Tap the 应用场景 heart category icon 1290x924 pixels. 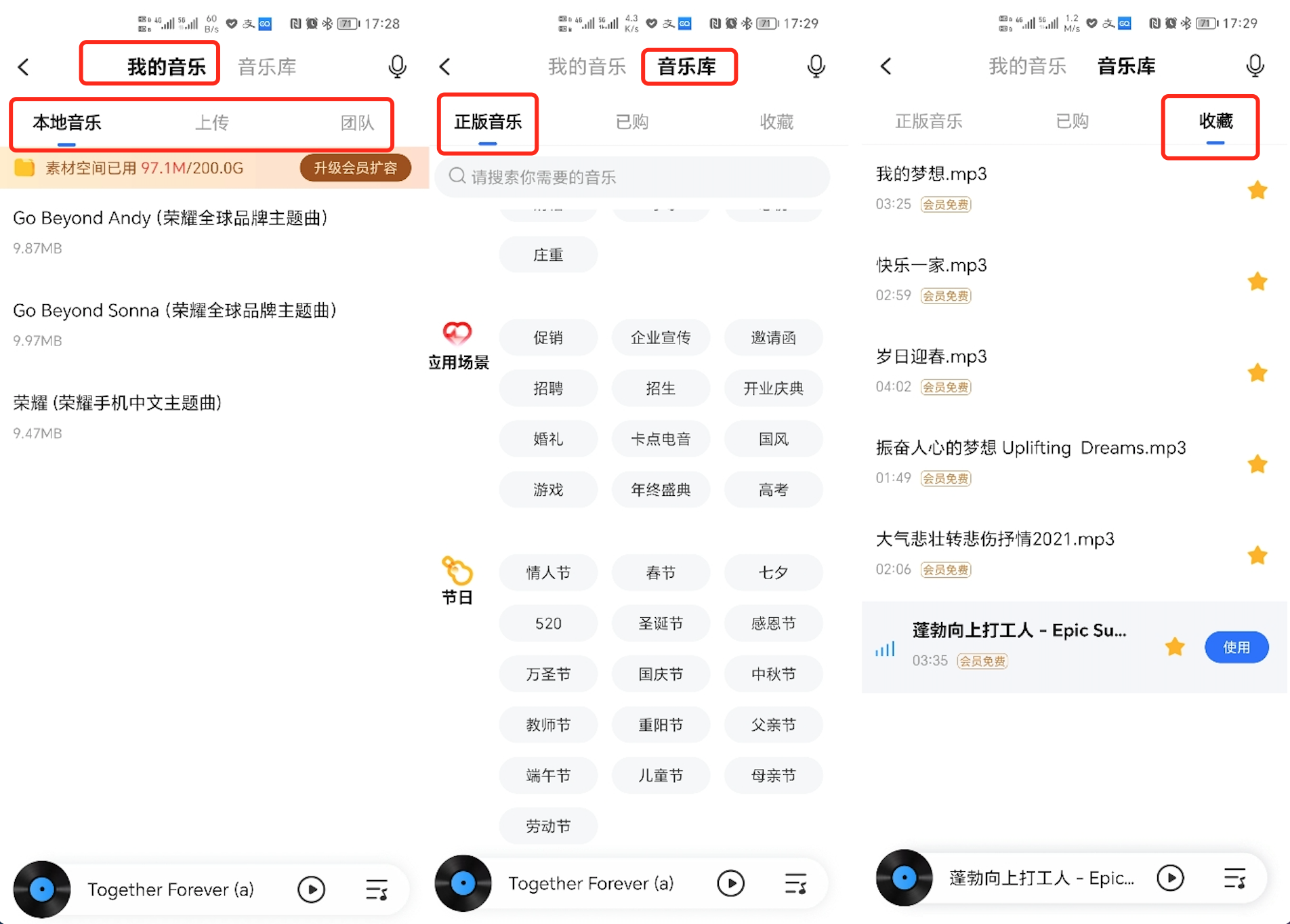click(457, 333)
